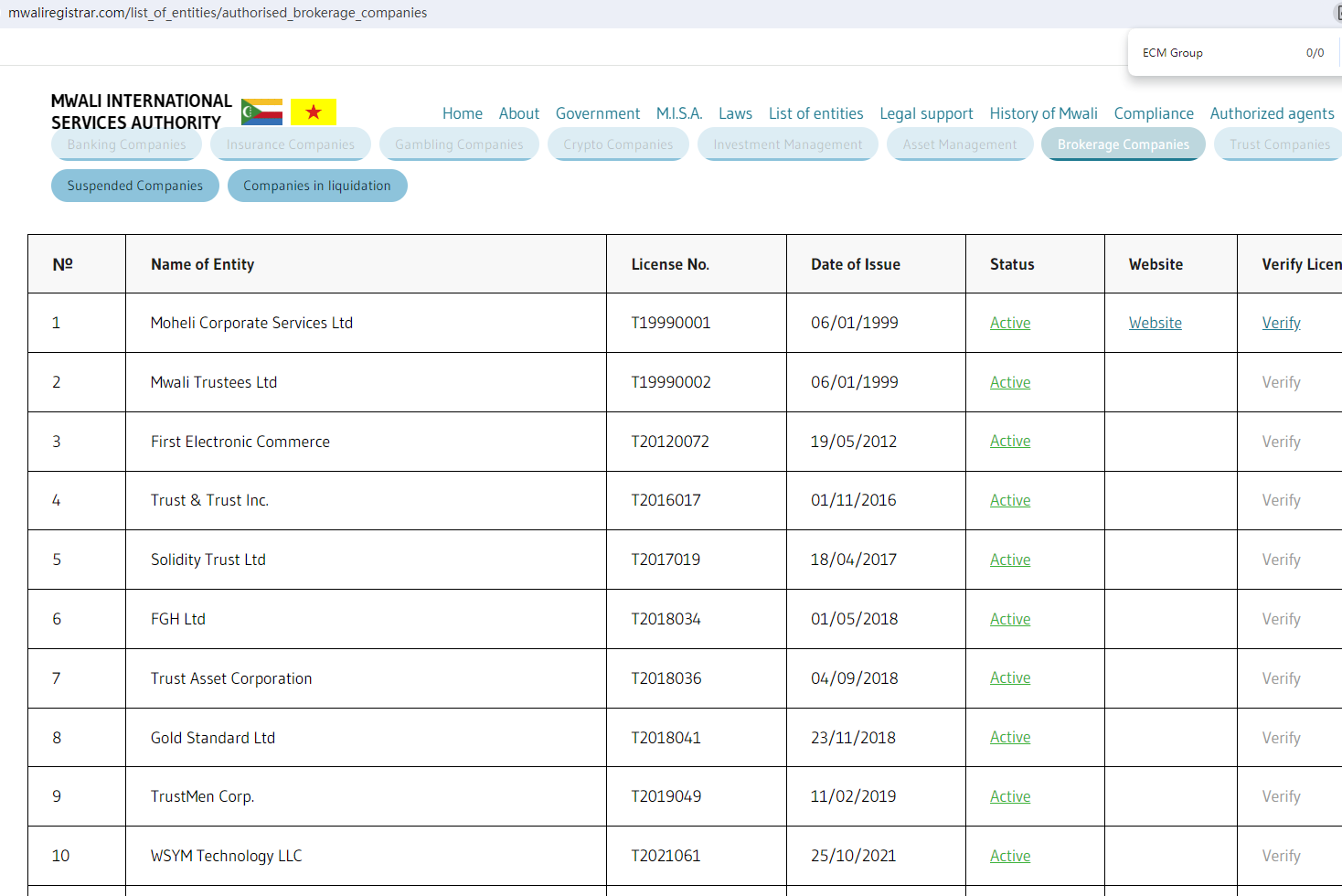Verify Moheli Corporate Services license

point(1281,323)
